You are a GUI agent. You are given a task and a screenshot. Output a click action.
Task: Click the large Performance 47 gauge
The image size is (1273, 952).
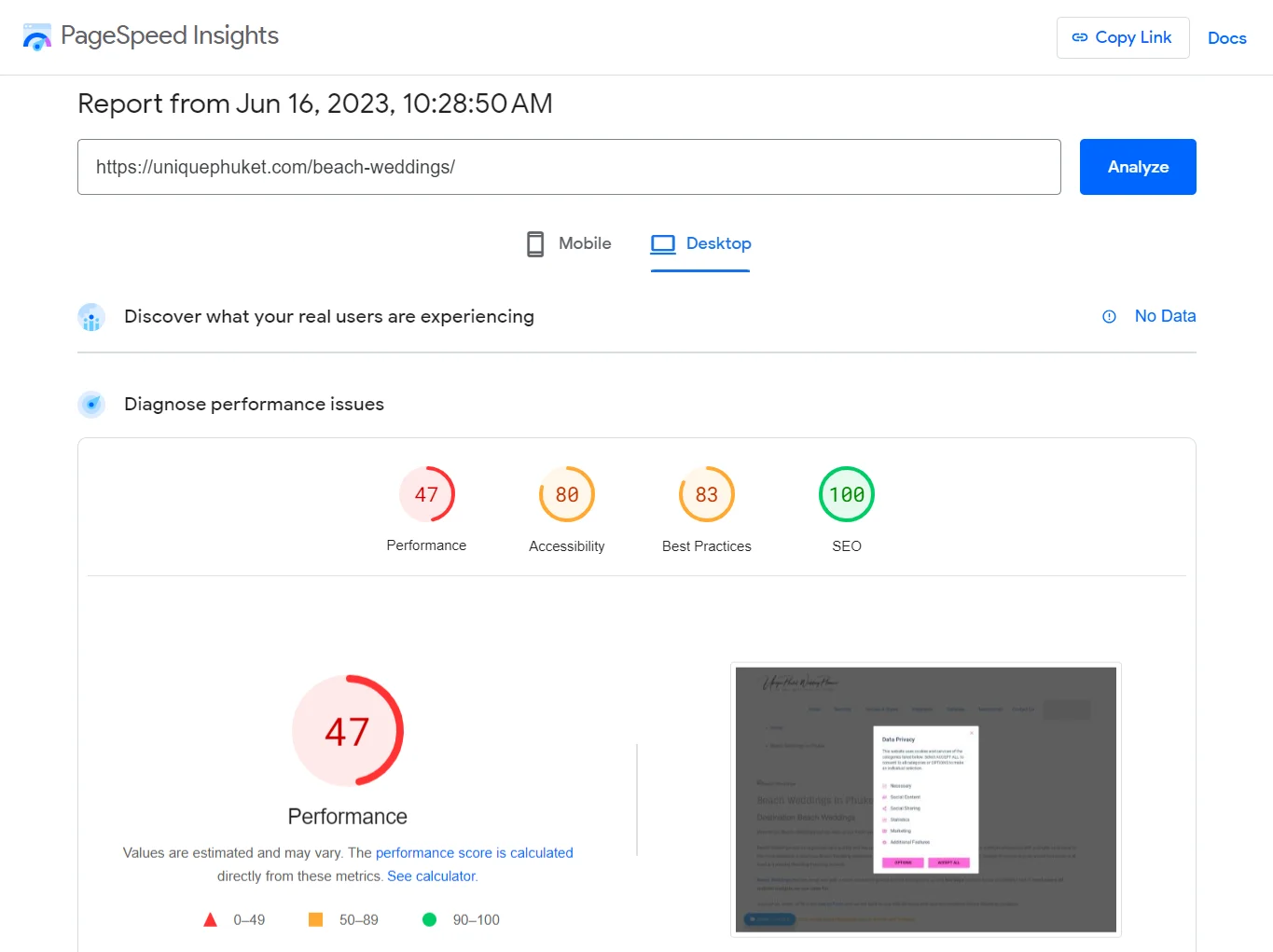click(x=348, y=731)
